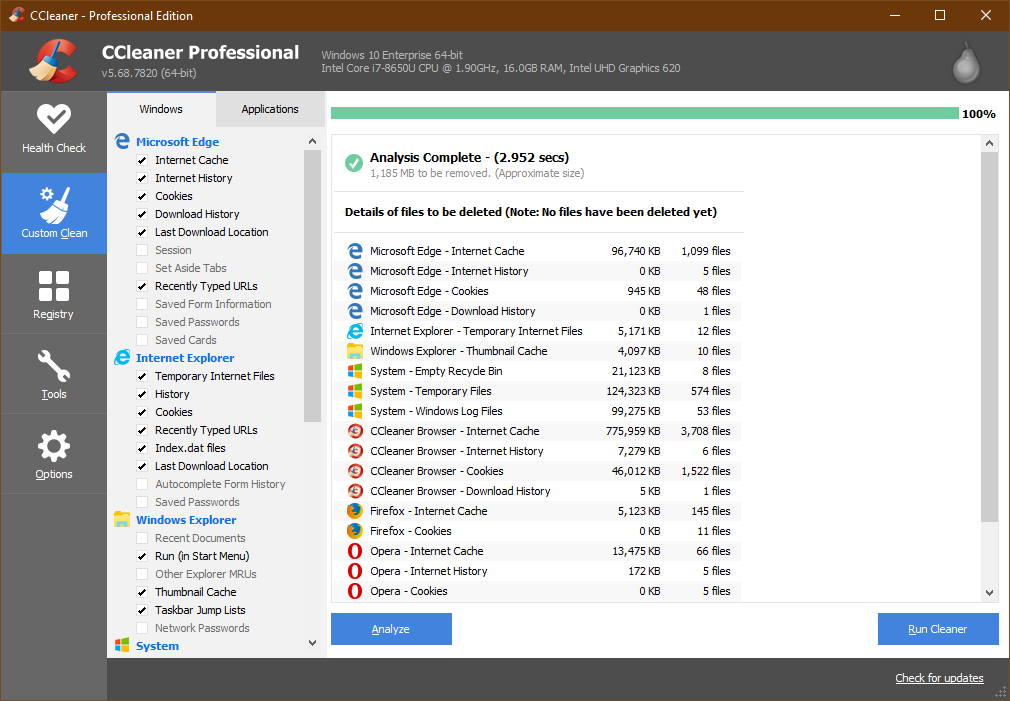Switch to the Applications tab
This screenshot has height=701, width=1010.
(270, 109)
